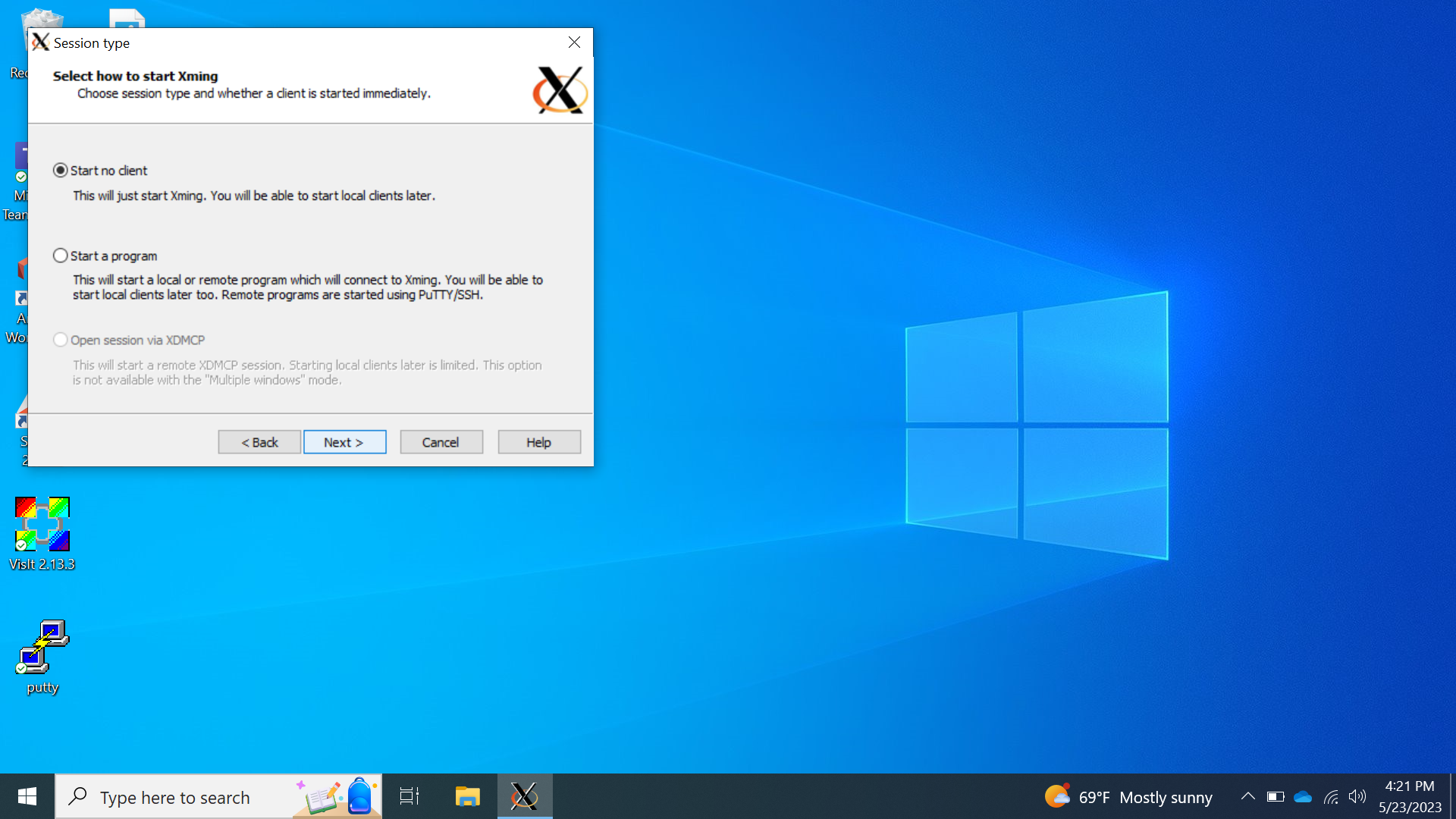This screenshot has width=1456, height=819.
Task: Show hidden system tray icons
Action: (1247, 796)
